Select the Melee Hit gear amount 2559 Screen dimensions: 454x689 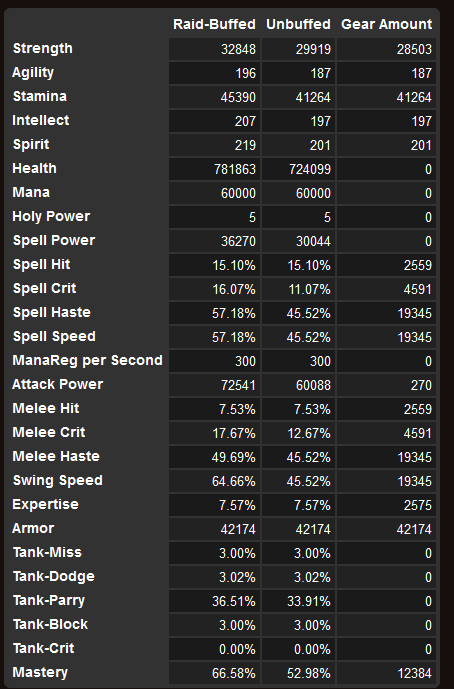(x=418, y=409)
